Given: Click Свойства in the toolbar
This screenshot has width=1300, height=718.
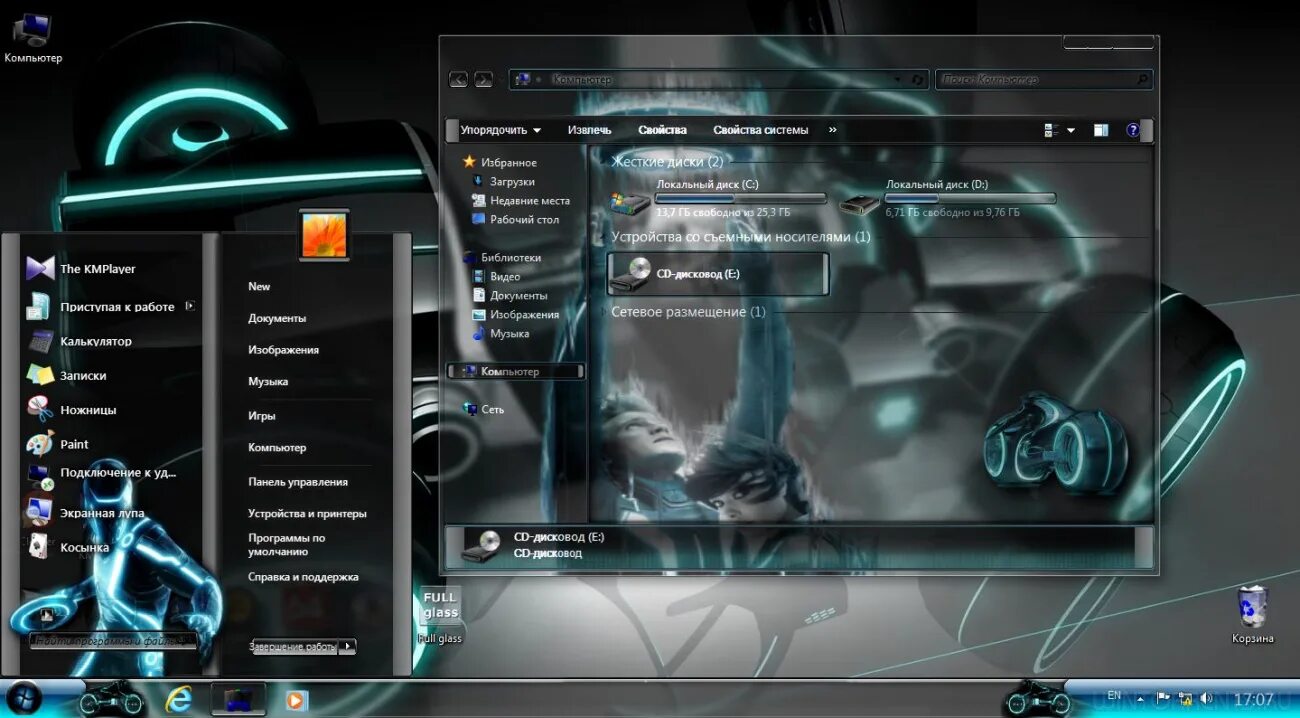Looking at the screenshot, I should coord(663,130).
